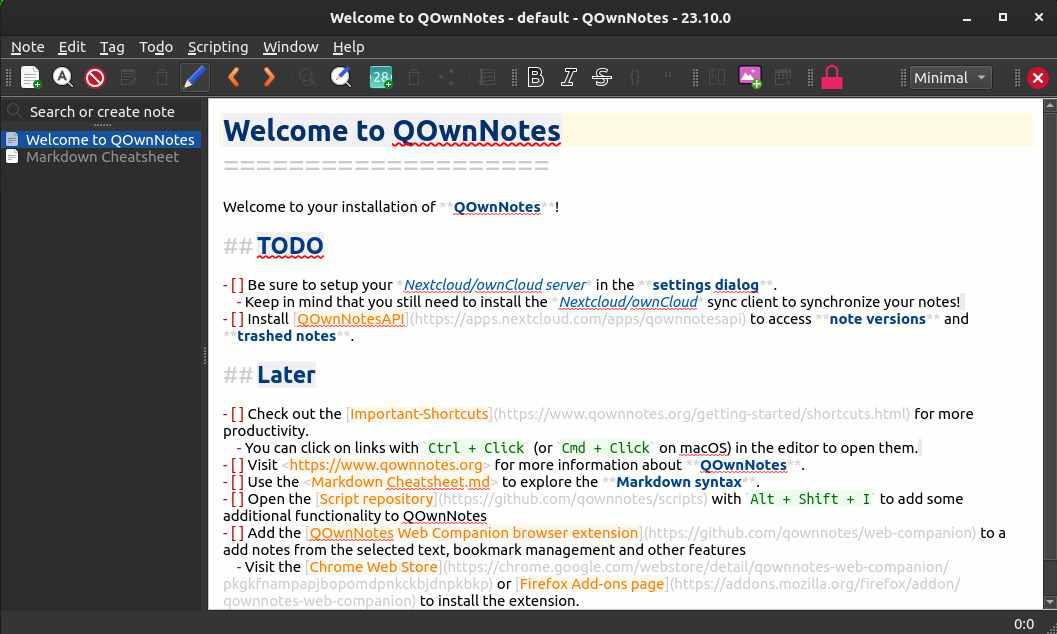1057x634 pixels.
Task: Click the Find note magnifier icon
Action: coord(63,77)
